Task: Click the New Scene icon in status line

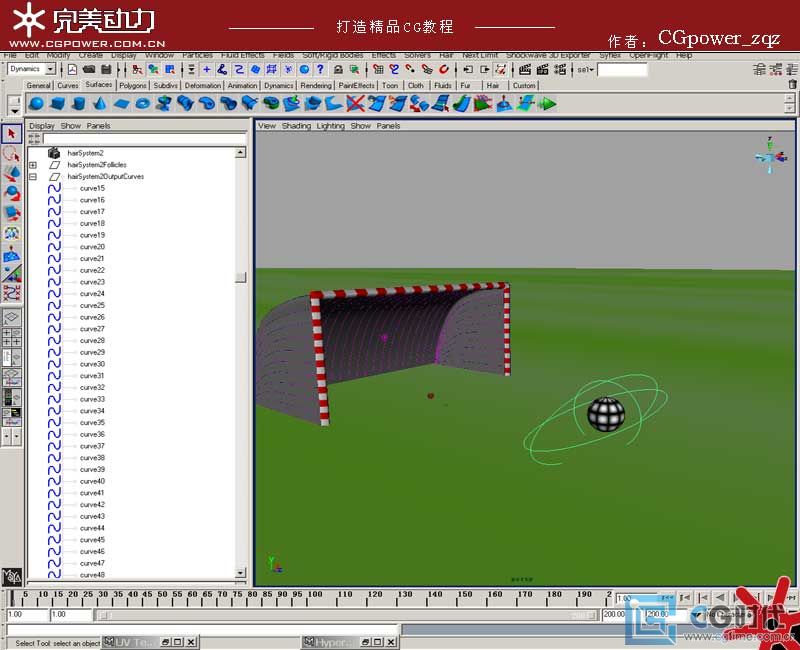Action: coord(72,69)
